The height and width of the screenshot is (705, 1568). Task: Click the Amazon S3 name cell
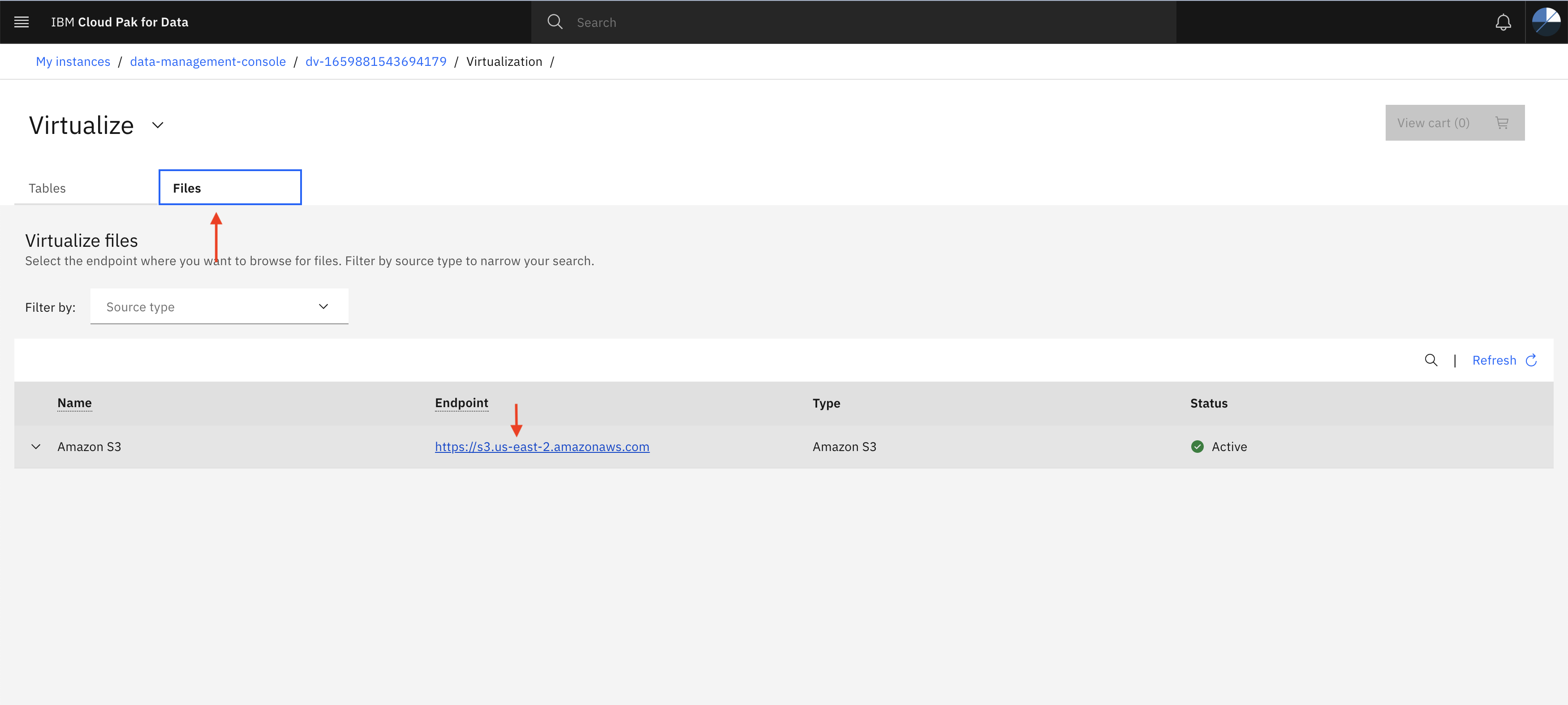(90, 447)
